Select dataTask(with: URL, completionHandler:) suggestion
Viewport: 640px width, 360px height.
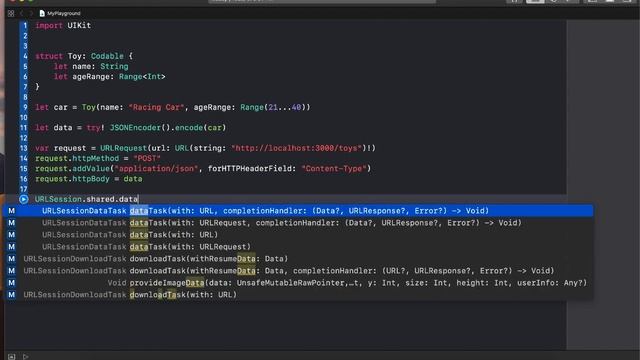[x=298, y=211]
